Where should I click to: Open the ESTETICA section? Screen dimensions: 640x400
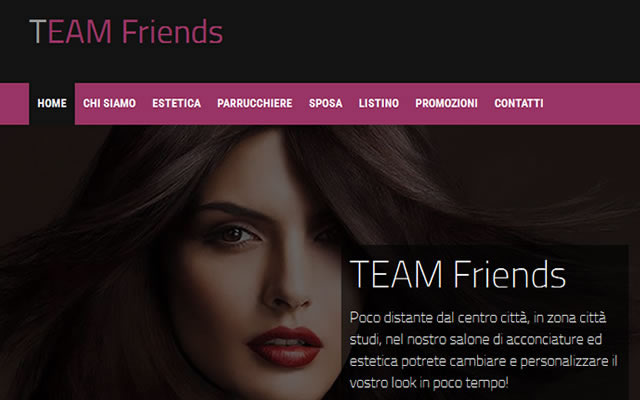click(176, 104)
